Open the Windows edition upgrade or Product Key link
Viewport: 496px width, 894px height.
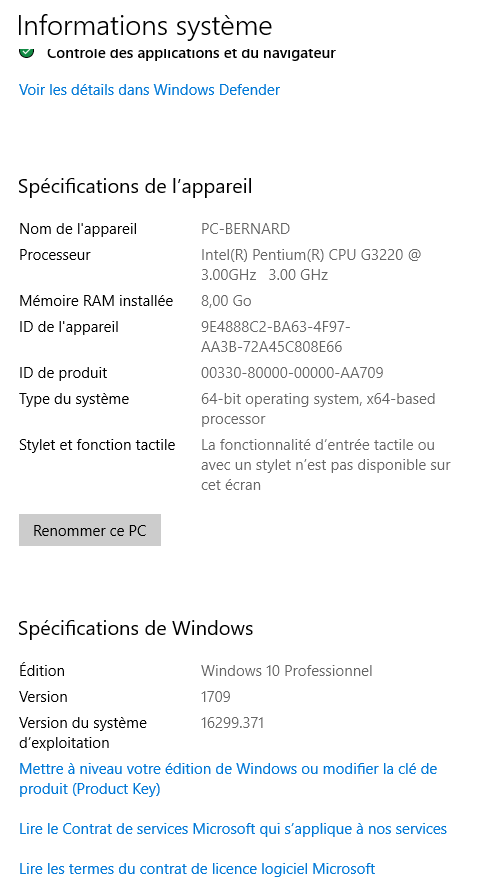(228, 779)
